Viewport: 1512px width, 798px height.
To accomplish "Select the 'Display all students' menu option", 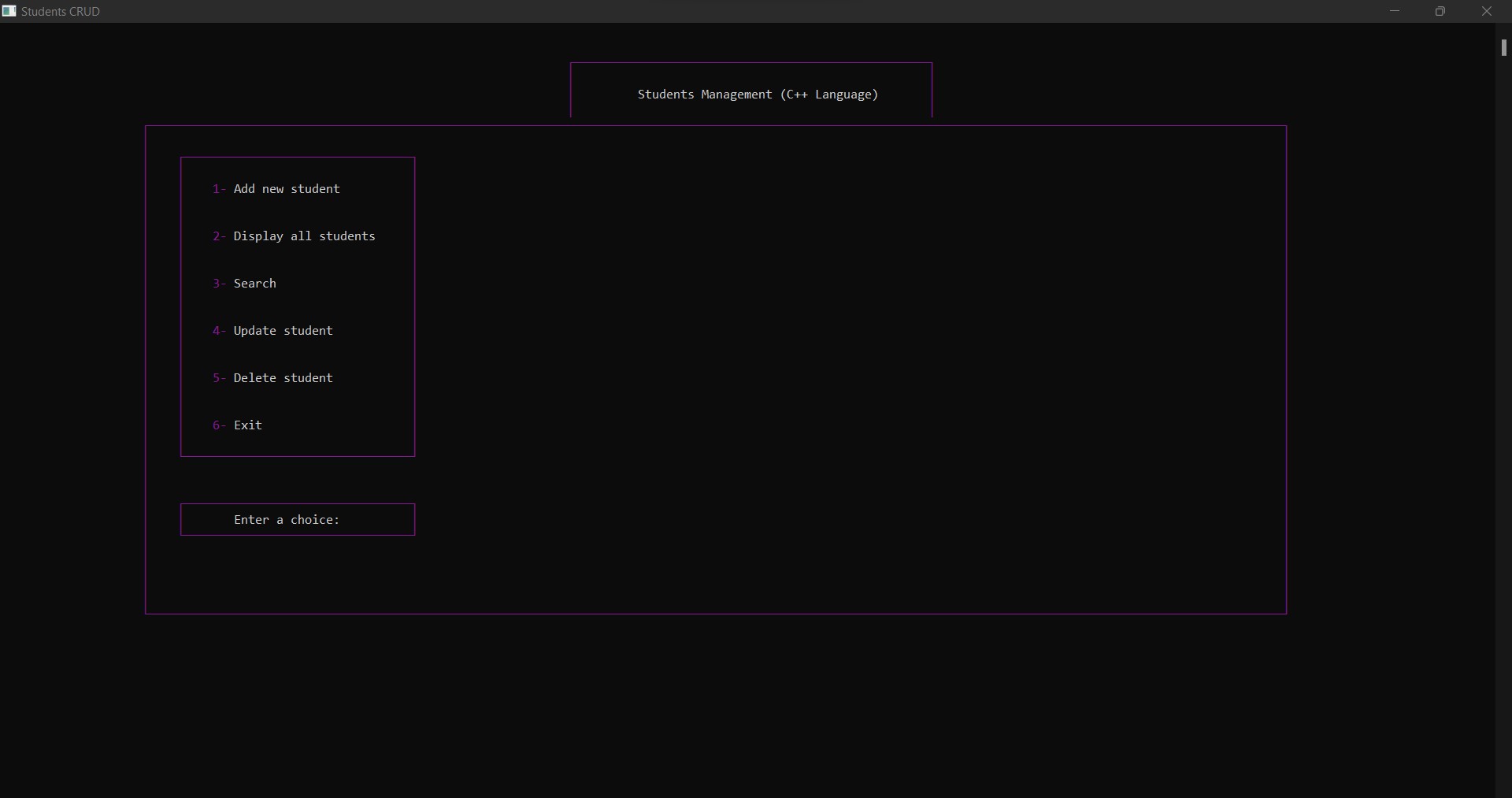I will tap(294, 236).
